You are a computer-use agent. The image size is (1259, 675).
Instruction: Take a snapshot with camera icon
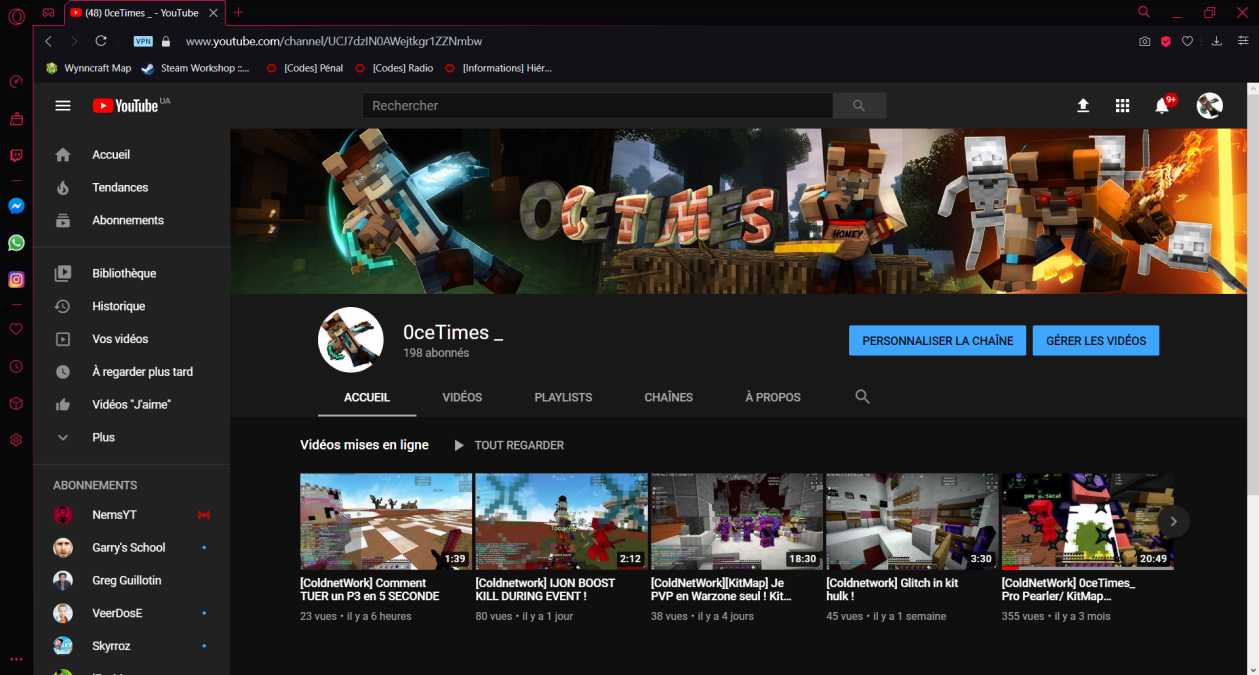pos(1144,41)
